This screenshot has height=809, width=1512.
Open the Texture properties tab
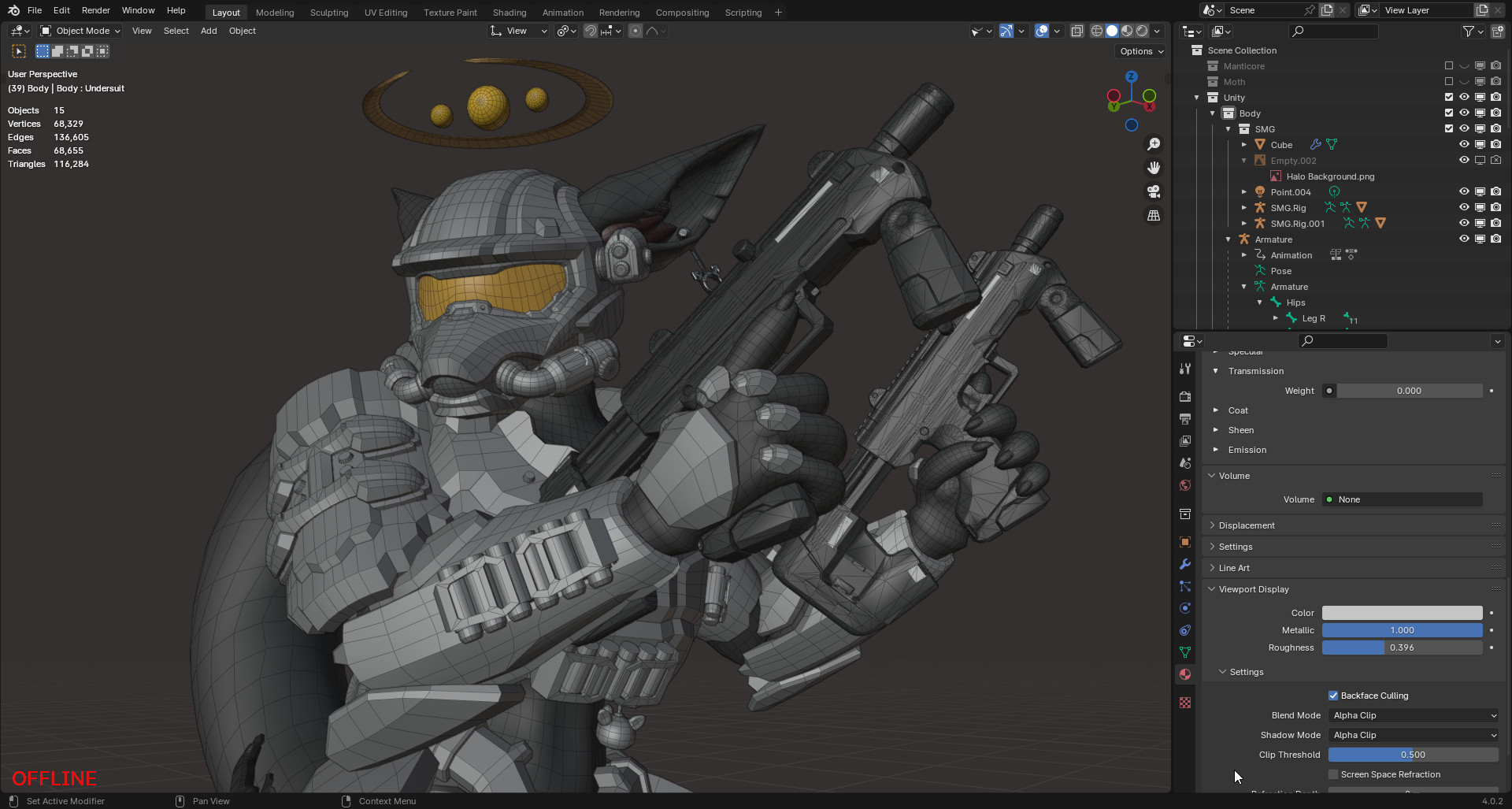(x=1185, y=703)
